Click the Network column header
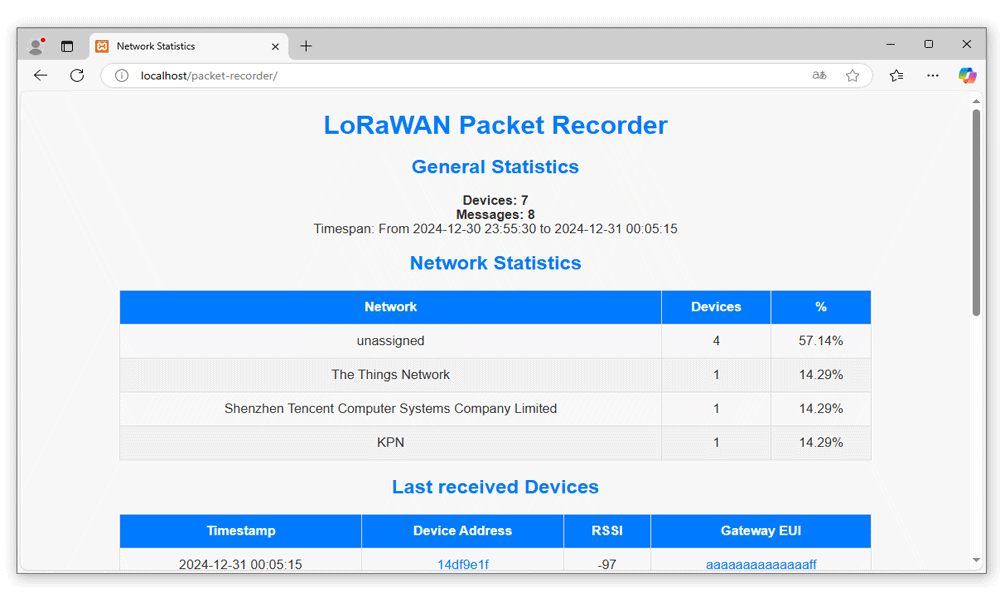 (390, 307)
